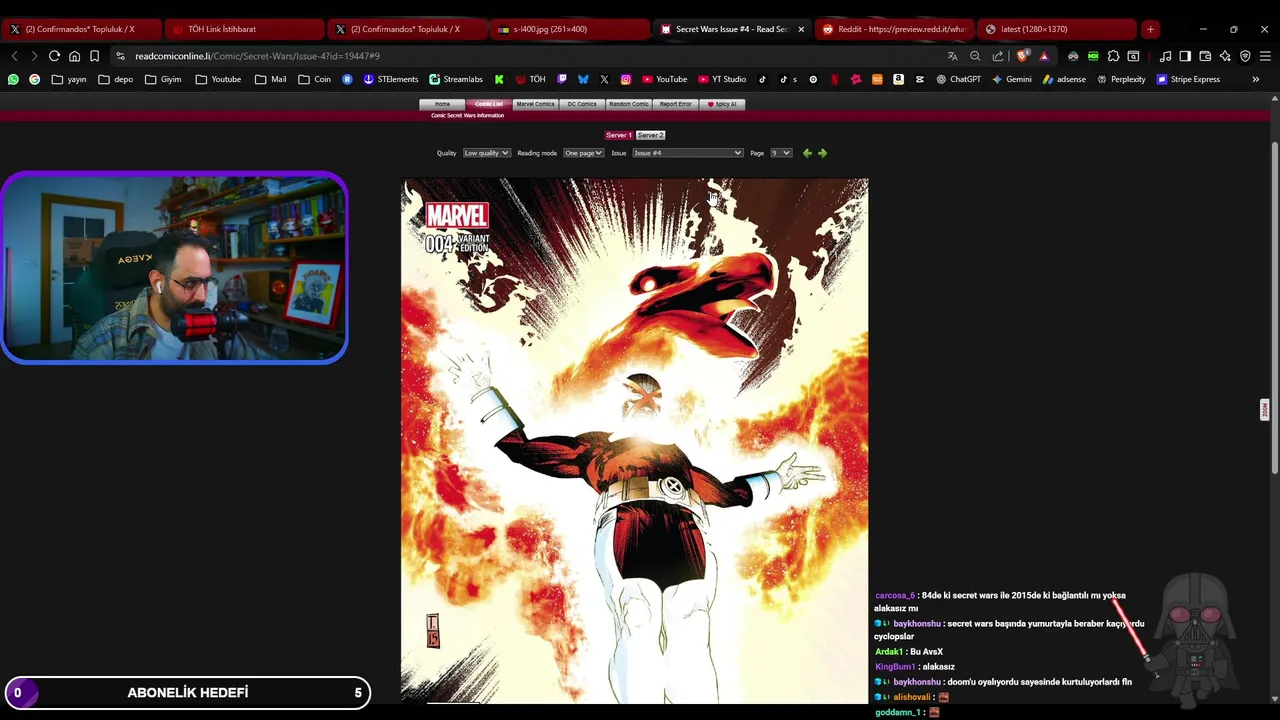The image size is (1280, 720).
Task: Open the Issue #4 selector dropdown
Action: (688, 153)
